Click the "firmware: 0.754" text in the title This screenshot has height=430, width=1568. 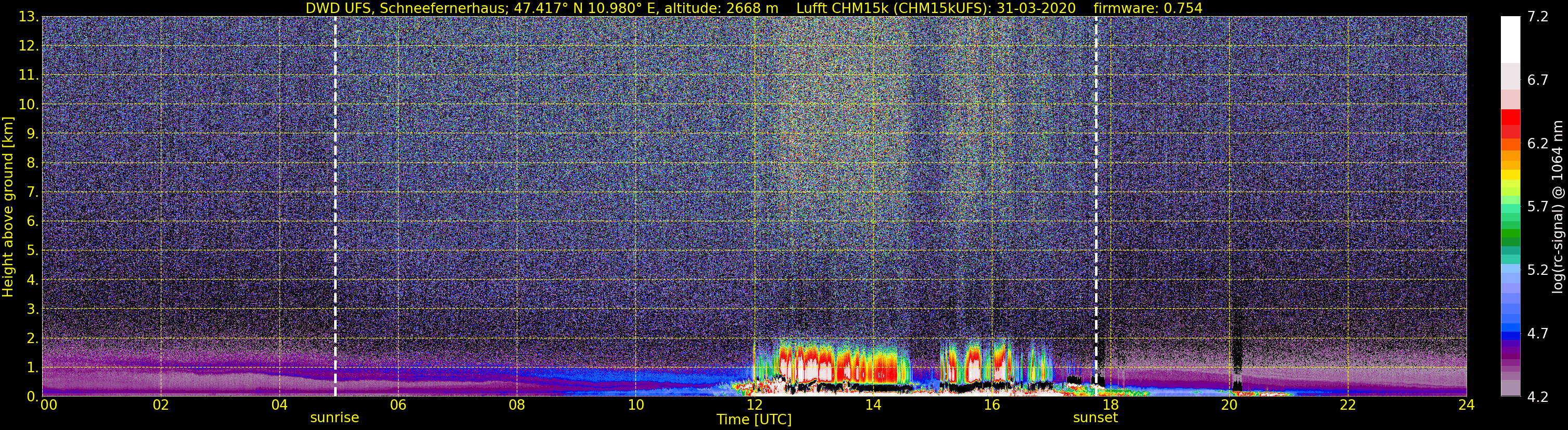1148,8
